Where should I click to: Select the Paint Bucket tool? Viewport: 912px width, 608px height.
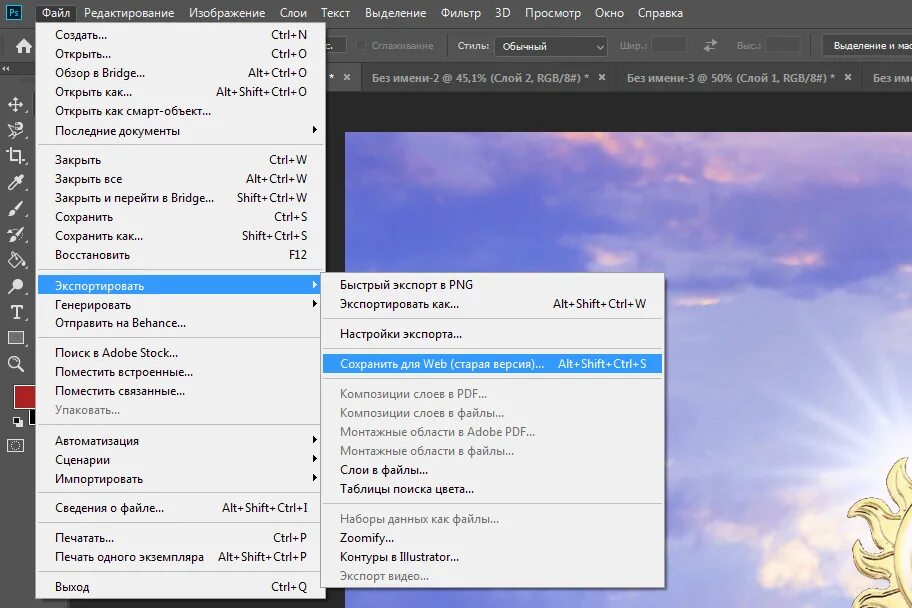tap(16, 260)
